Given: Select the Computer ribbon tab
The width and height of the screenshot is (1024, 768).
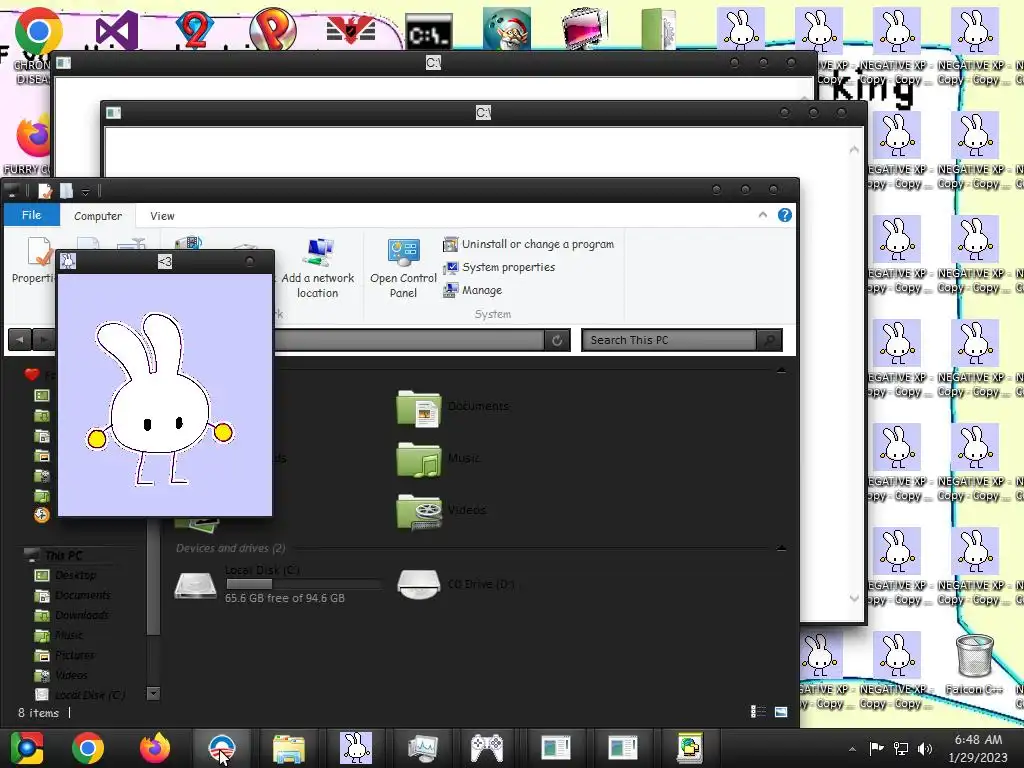Looking at the screenshot, I should 98,216.
